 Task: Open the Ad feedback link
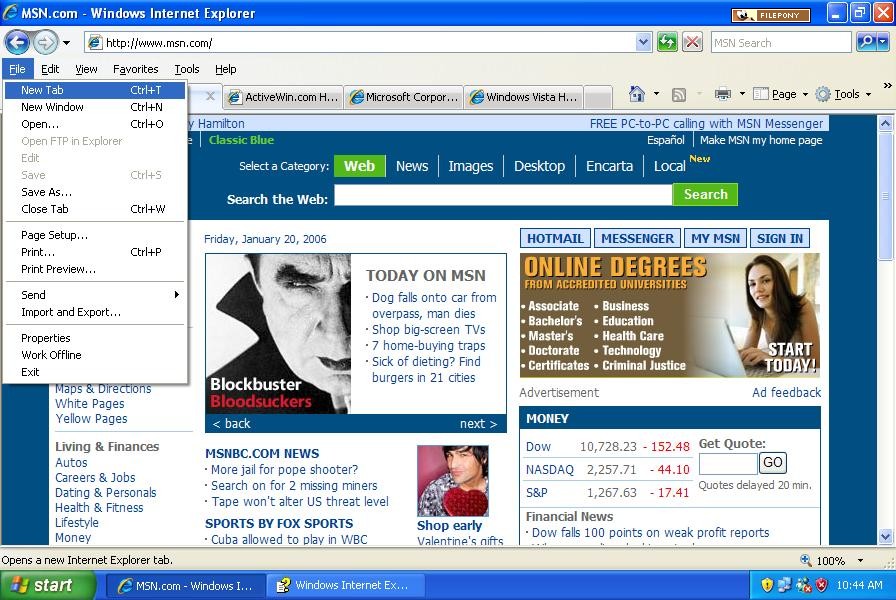(786, 393)
